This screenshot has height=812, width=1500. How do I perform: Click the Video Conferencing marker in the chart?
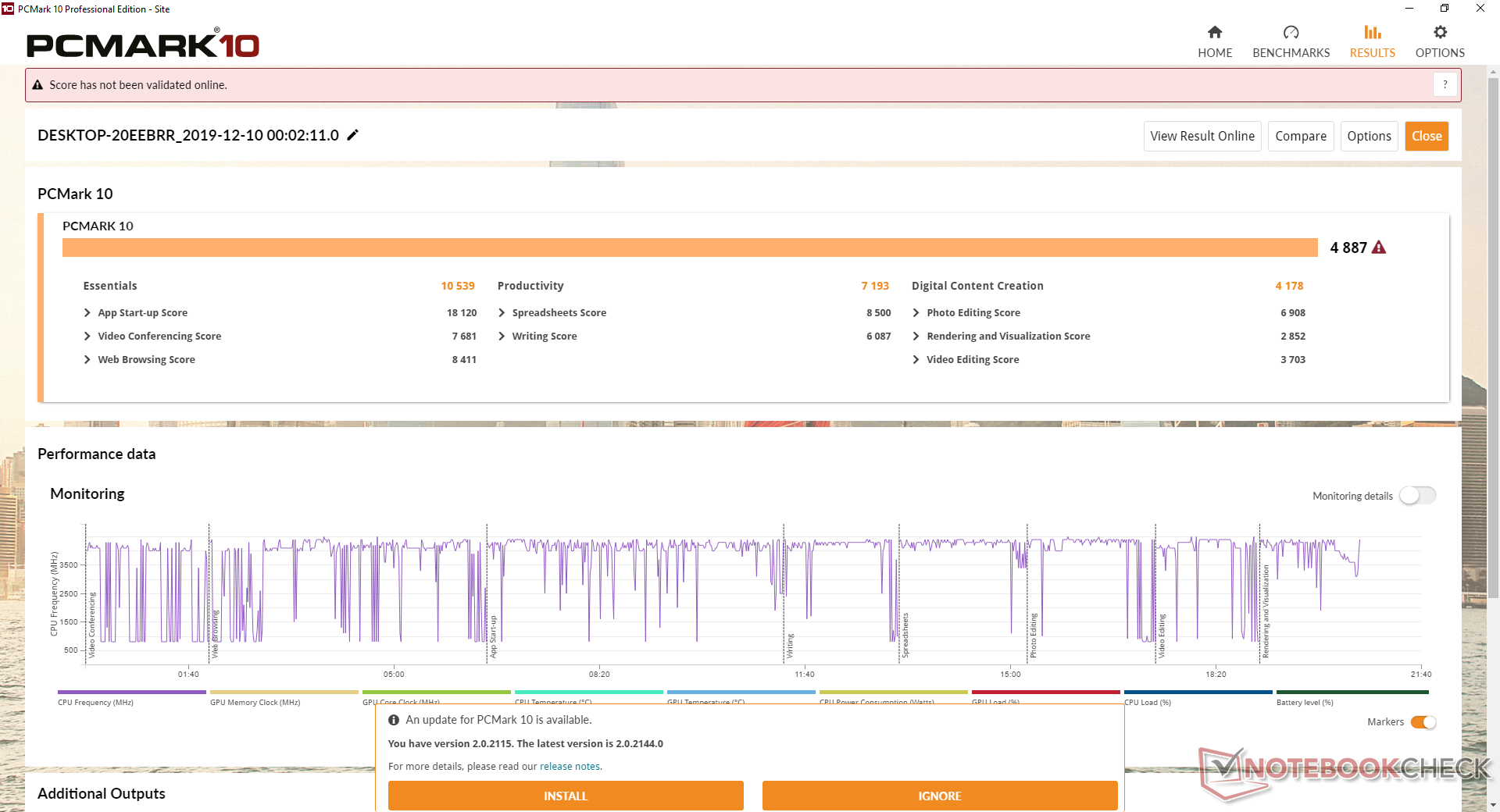click(92, 625)
